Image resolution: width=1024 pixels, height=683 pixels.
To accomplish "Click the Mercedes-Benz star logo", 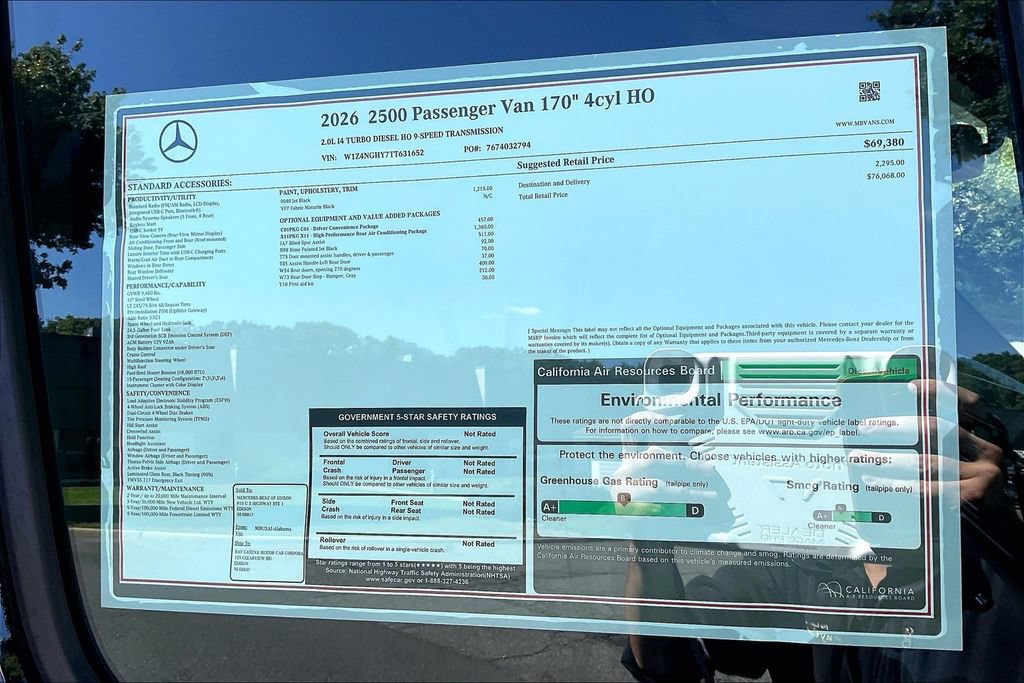I will (178, 142).
